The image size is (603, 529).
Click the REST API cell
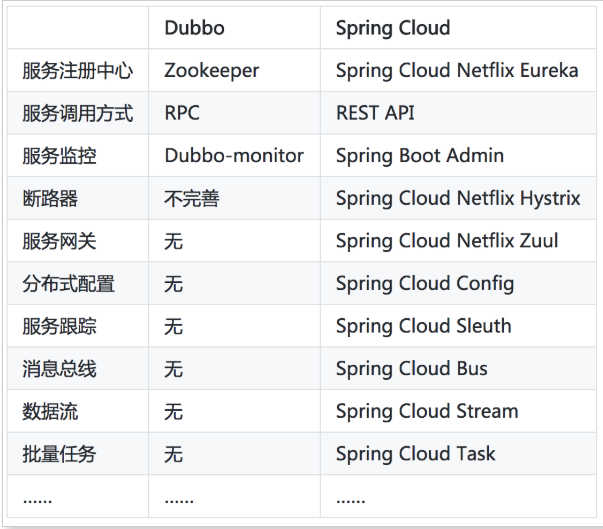(x=375, y=113)
